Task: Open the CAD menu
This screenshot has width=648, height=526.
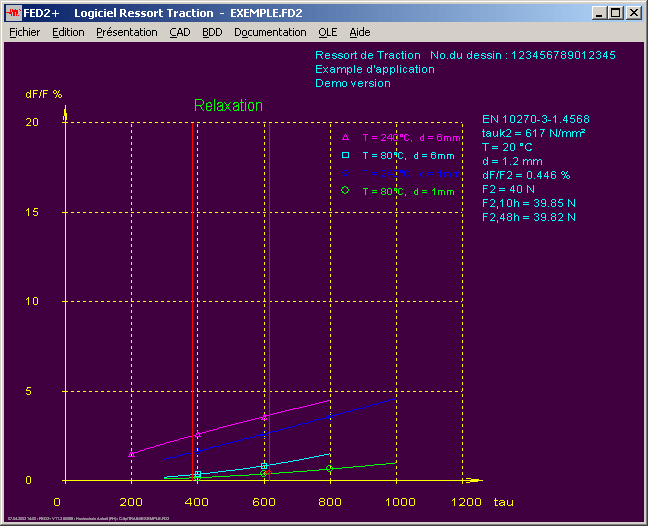Action: coord(180,32)
